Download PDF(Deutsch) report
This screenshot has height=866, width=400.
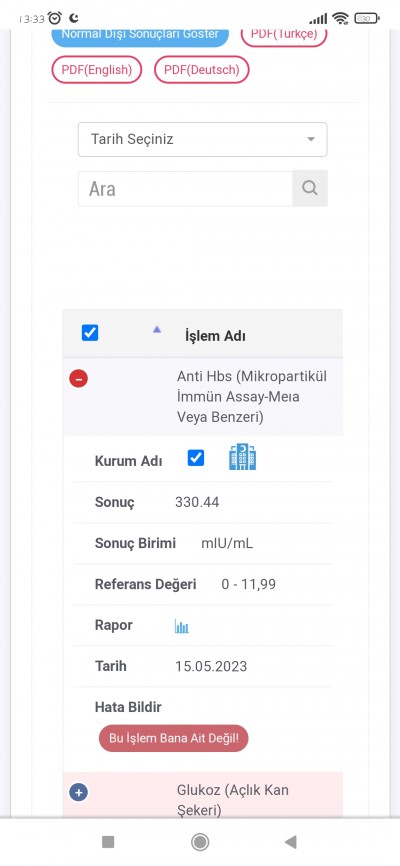[x=202, y=70]
